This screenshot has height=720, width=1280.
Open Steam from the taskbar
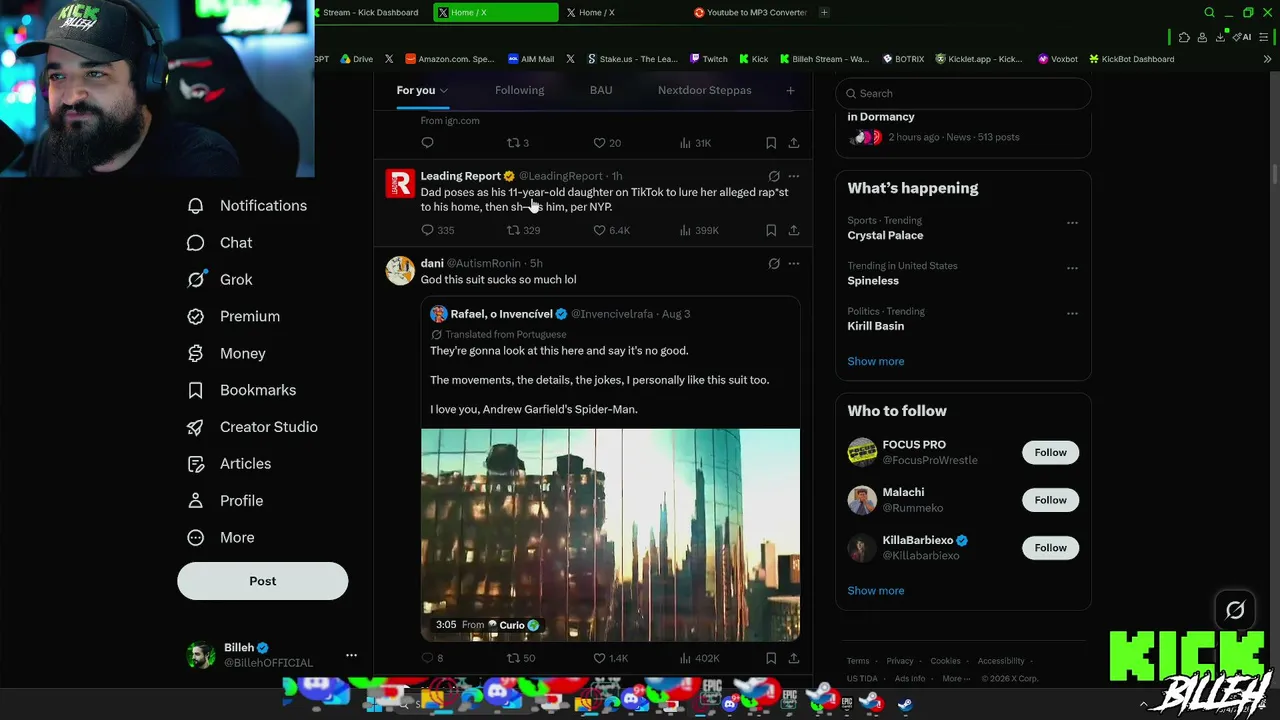[x=904, y=704]
